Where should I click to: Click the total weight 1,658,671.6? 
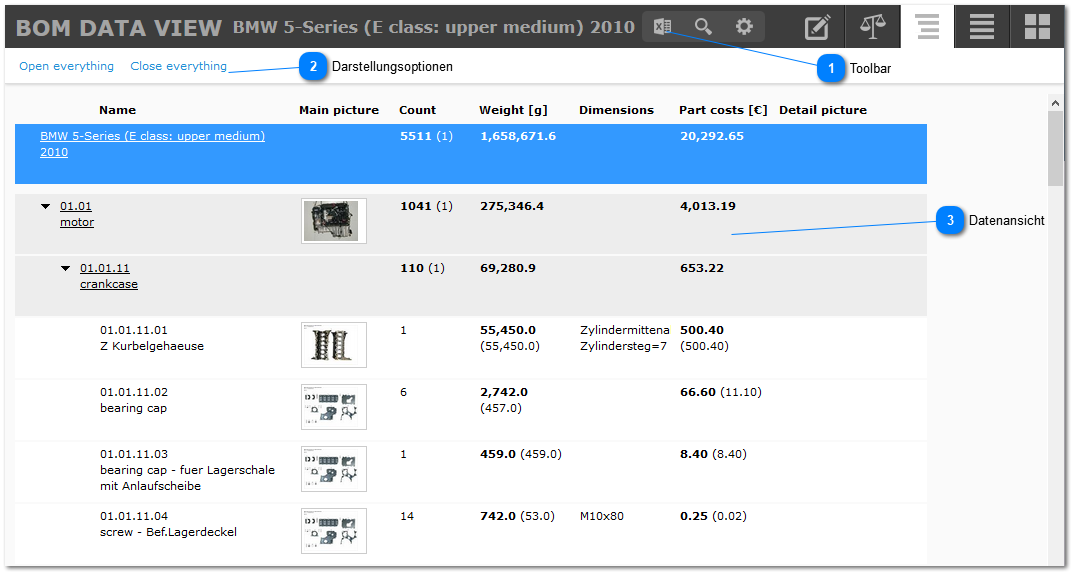coord(519,136)
